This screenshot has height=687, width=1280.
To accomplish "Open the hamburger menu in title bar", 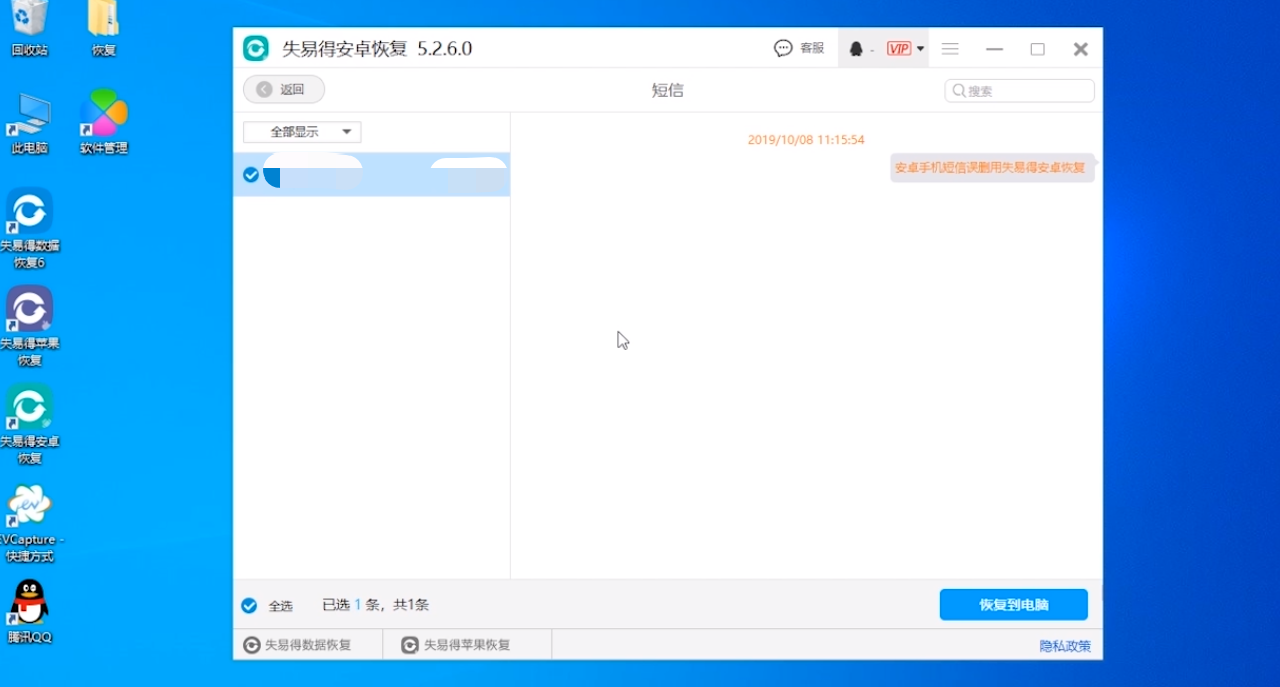I will [950, 49].
